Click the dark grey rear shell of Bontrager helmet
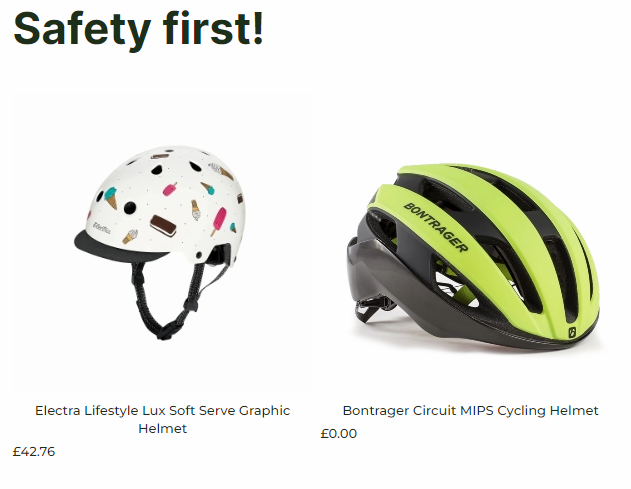 (372, 270)
